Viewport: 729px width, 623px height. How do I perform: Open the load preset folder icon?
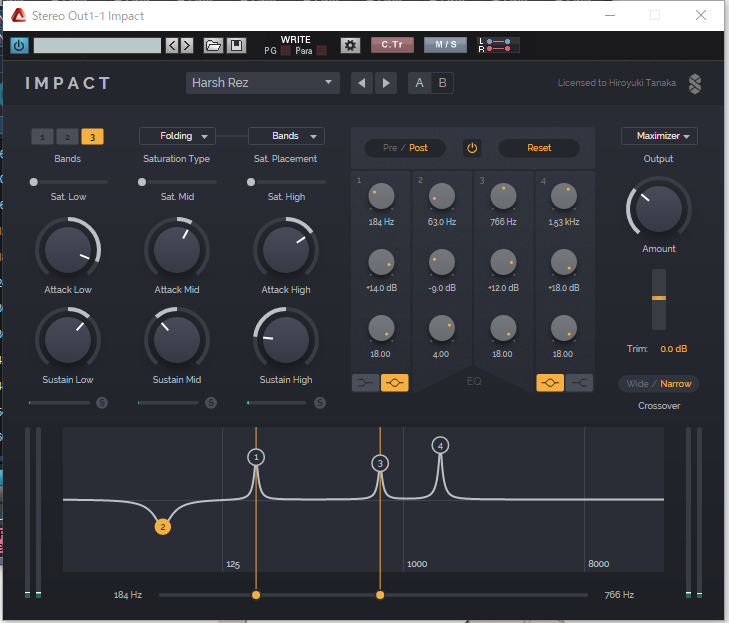coord(213,45)
